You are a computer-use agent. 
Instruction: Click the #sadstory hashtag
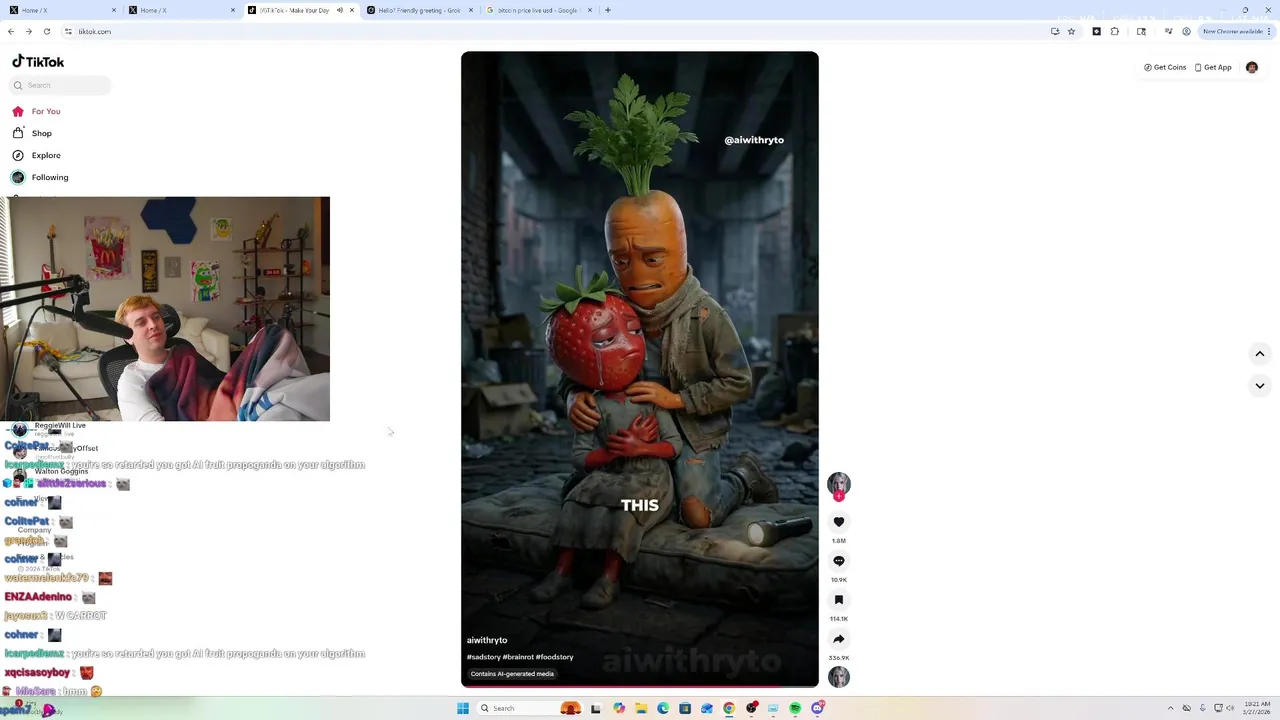(483, 657)
